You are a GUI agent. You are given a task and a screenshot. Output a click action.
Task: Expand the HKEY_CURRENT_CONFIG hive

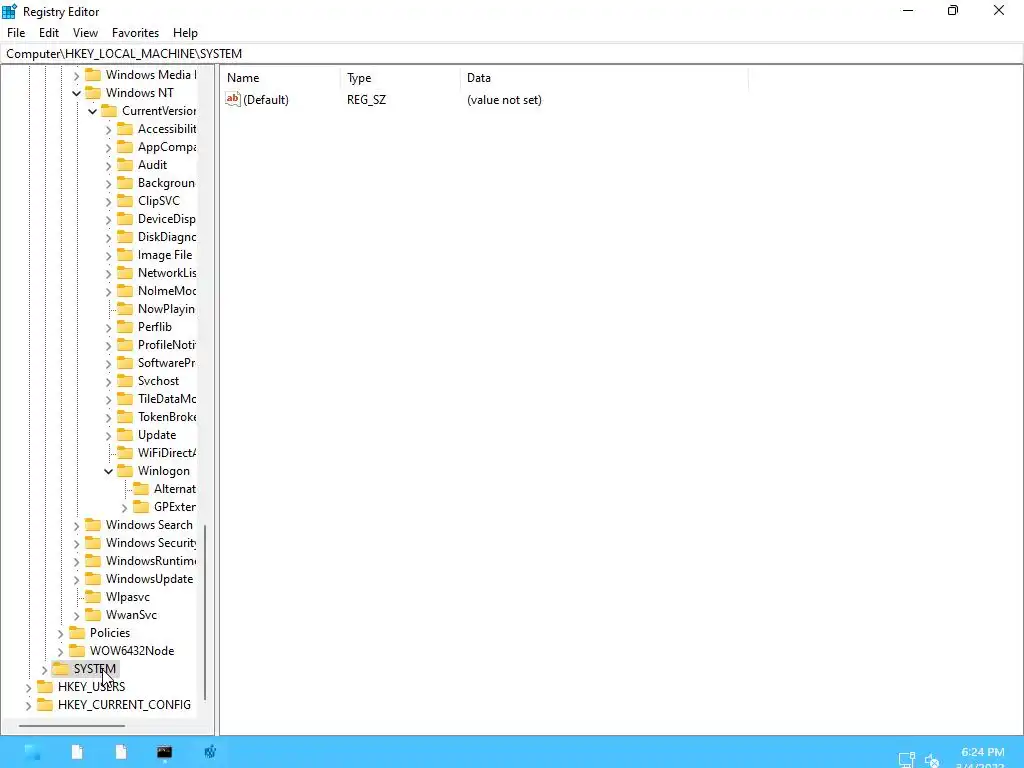28,705
